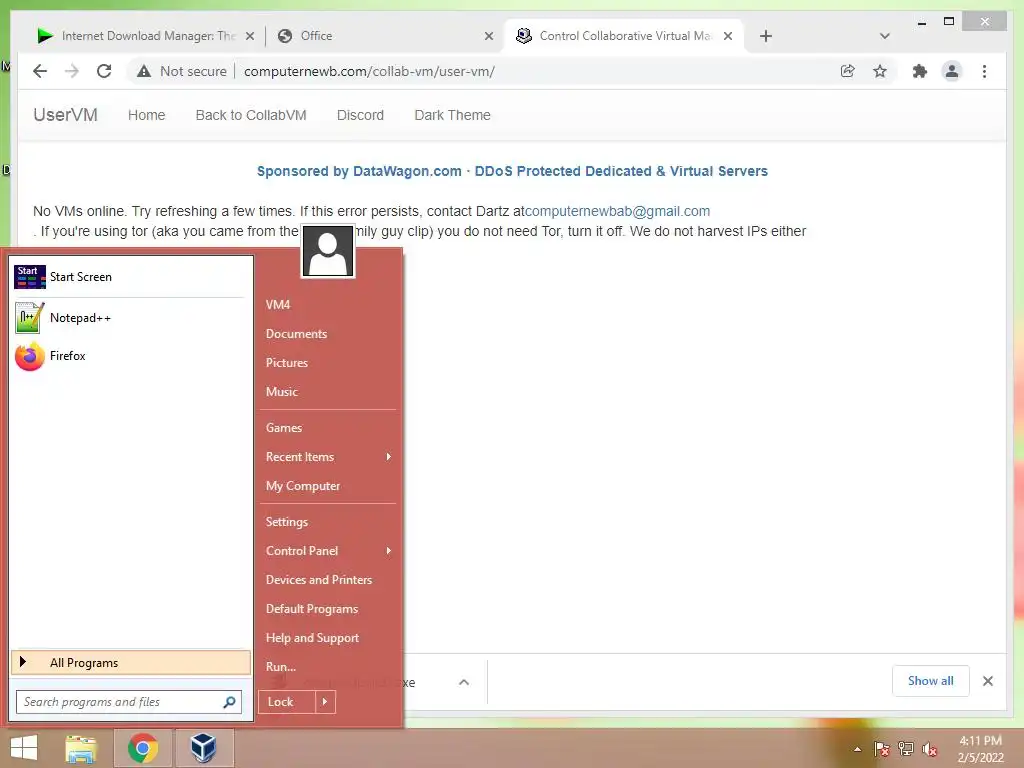1024x768 pixels.
Task: Go Back to CollabVM link
Action: pos(251,115)
